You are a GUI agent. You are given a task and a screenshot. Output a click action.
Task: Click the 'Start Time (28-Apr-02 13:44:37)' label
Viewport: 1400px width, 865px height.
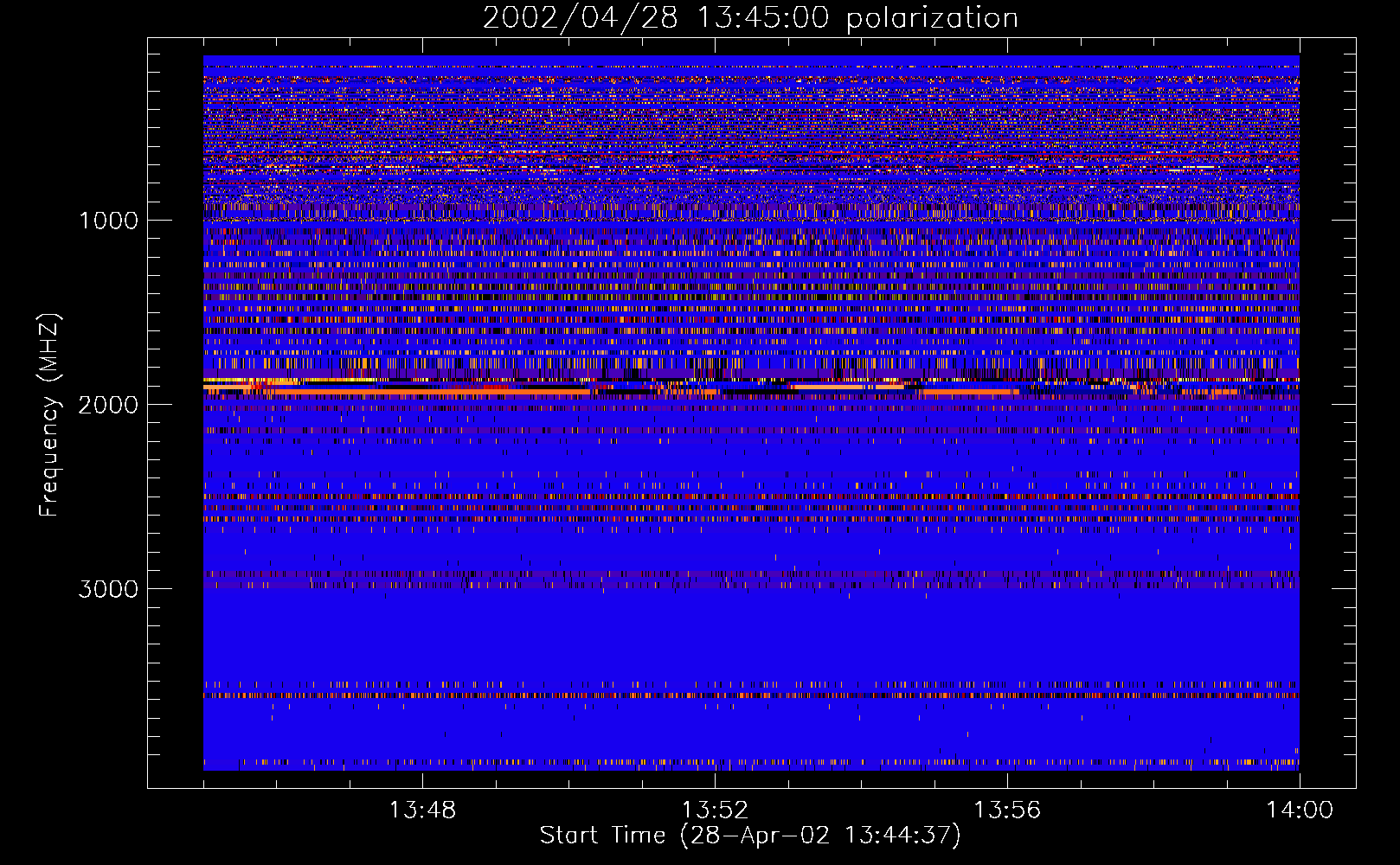coord(750,836)
